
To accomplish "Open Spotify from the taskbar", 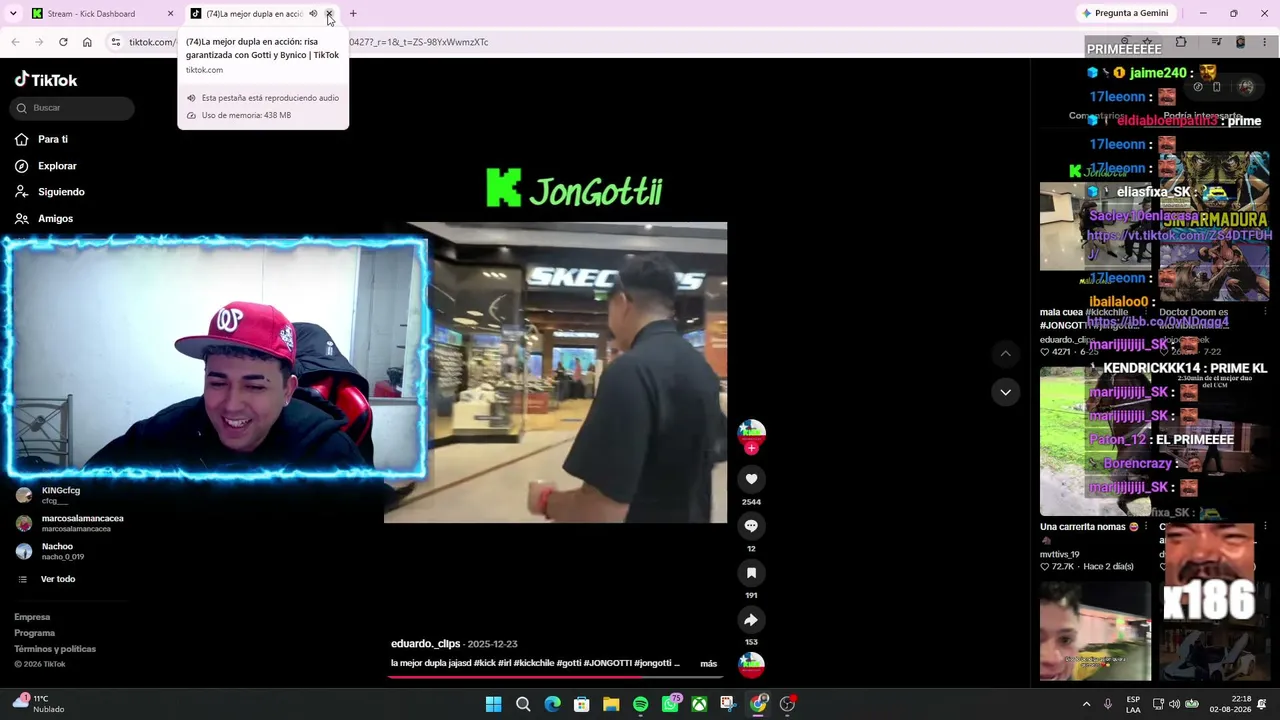I will [x=640, y=705].
